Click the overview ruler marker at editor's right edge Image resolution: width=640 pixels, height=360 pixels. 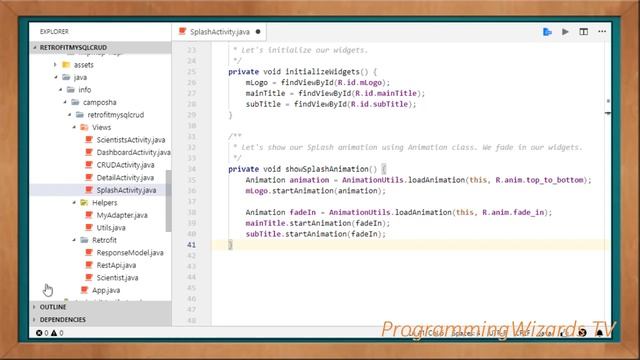click(x=608, y=113)
